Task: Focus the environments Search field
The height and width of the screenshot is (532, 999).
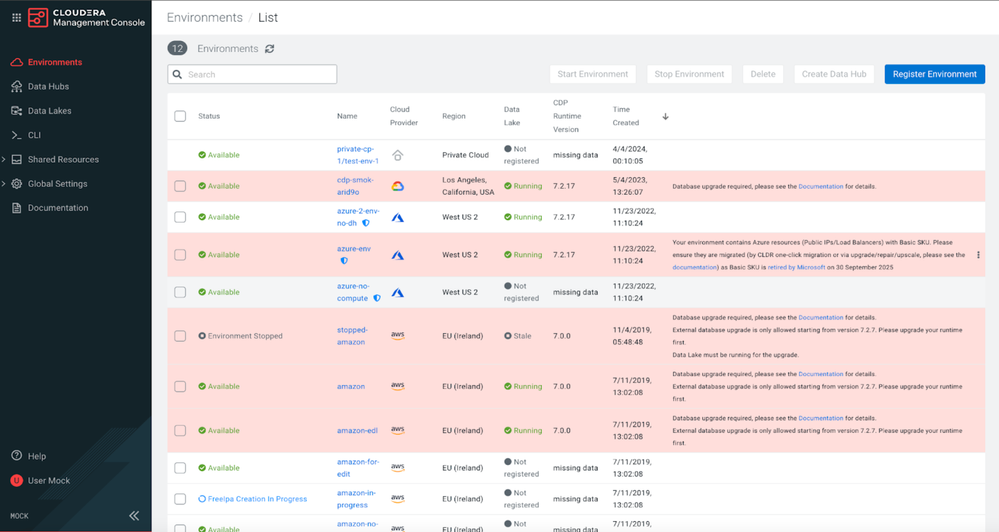Action: coord(252,74)
